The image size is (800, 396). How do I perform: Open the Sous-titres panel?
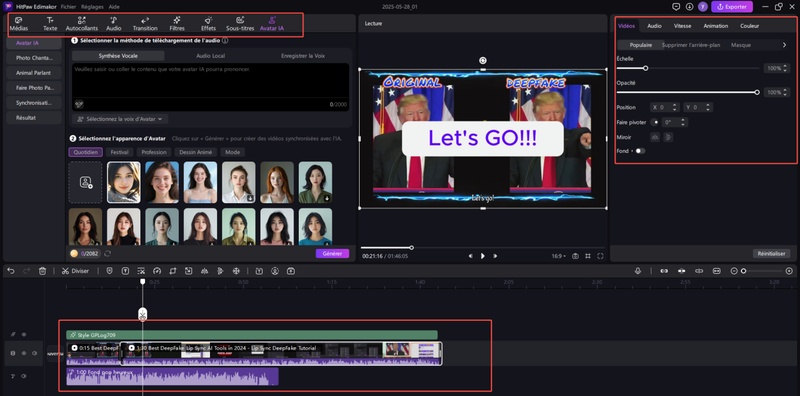pyautogui.click(x=240, y=24)
